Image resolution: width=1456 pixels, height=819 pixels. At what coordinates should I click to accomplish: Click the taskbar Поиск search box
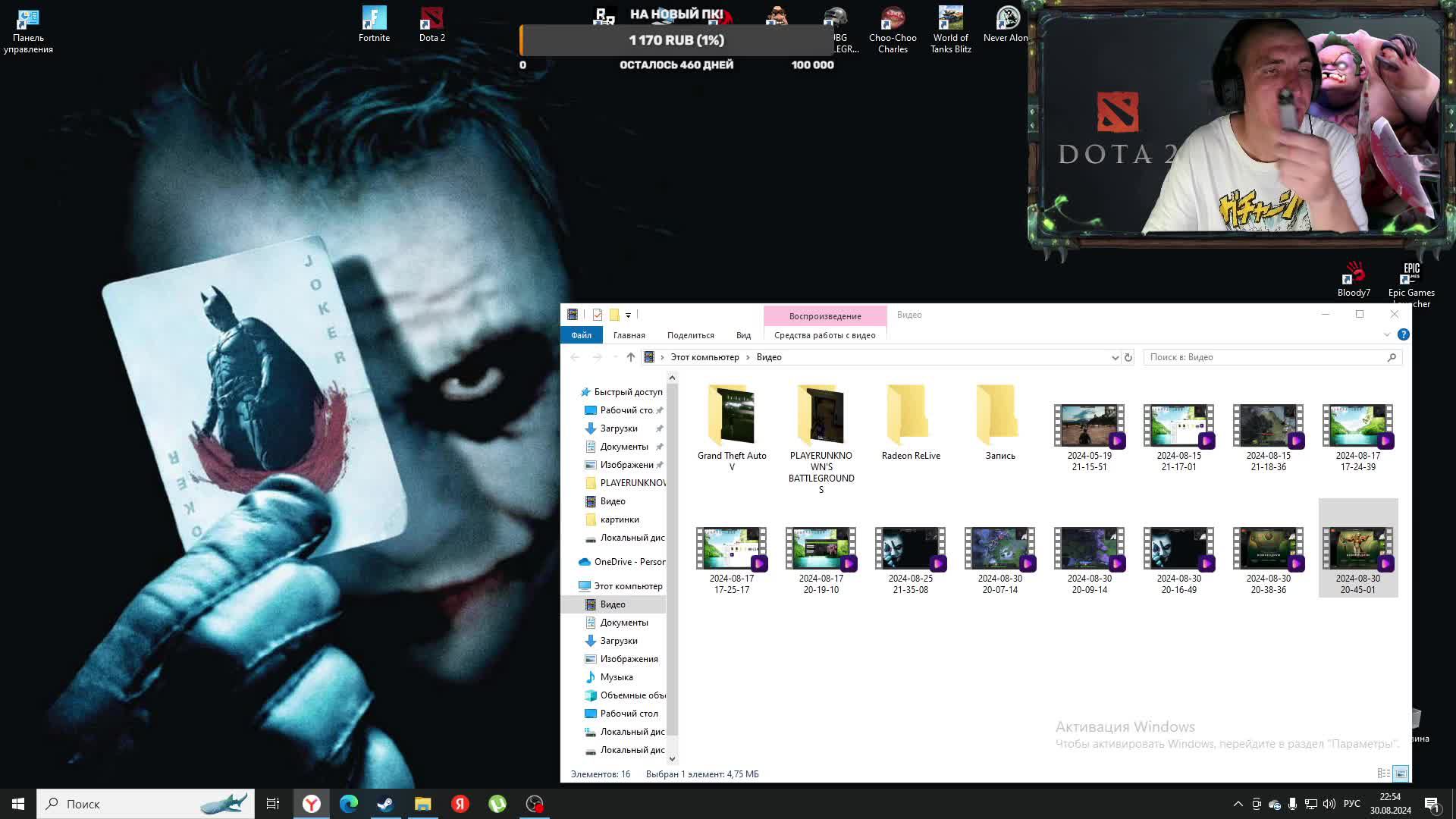tap(146, 804)
